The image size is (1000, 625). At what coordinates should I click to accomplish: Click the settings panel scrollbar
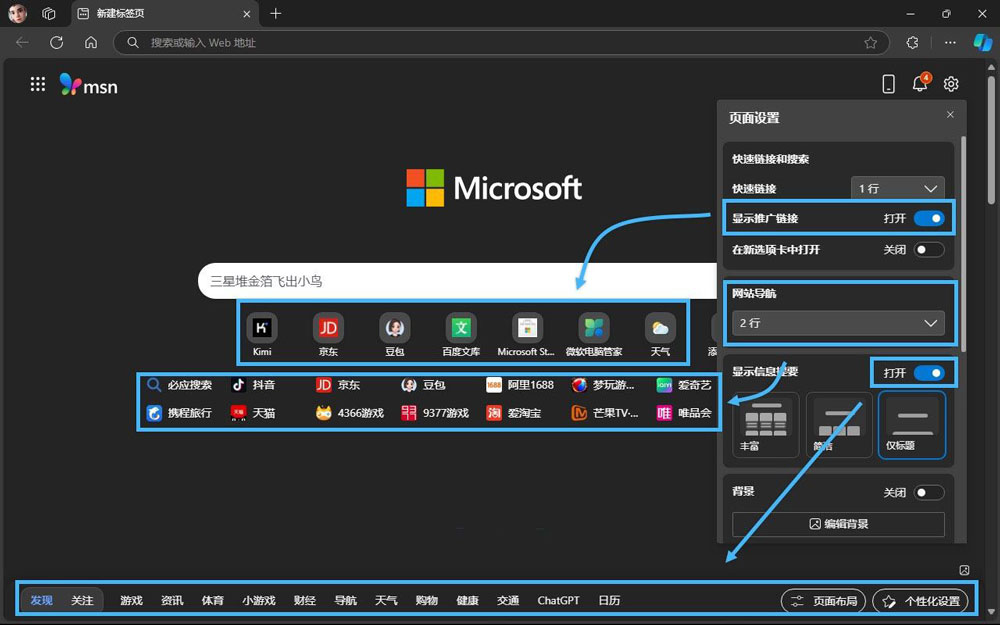click(963, 242)
